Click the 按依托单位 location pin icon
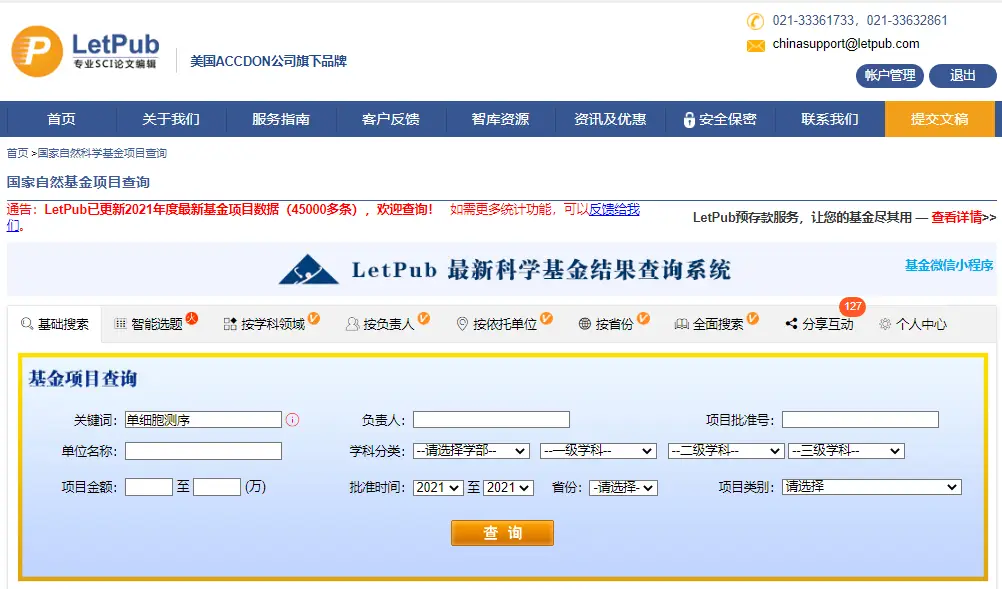Image resolution: width=1002 pixels, height=589 pixels. (x=461, y=324)
